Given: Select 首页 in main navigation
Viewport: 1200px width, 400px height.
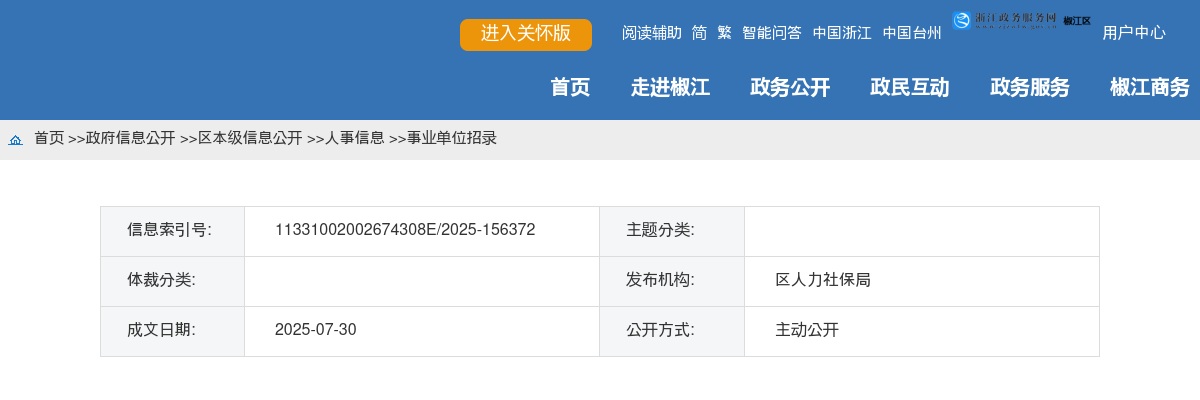Looking at the screenshot, I should [570, 88].
